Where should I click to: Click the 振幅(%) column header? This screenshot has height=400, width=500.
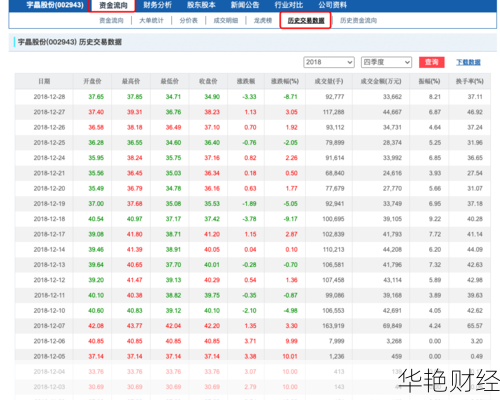(x=429, y=81)
